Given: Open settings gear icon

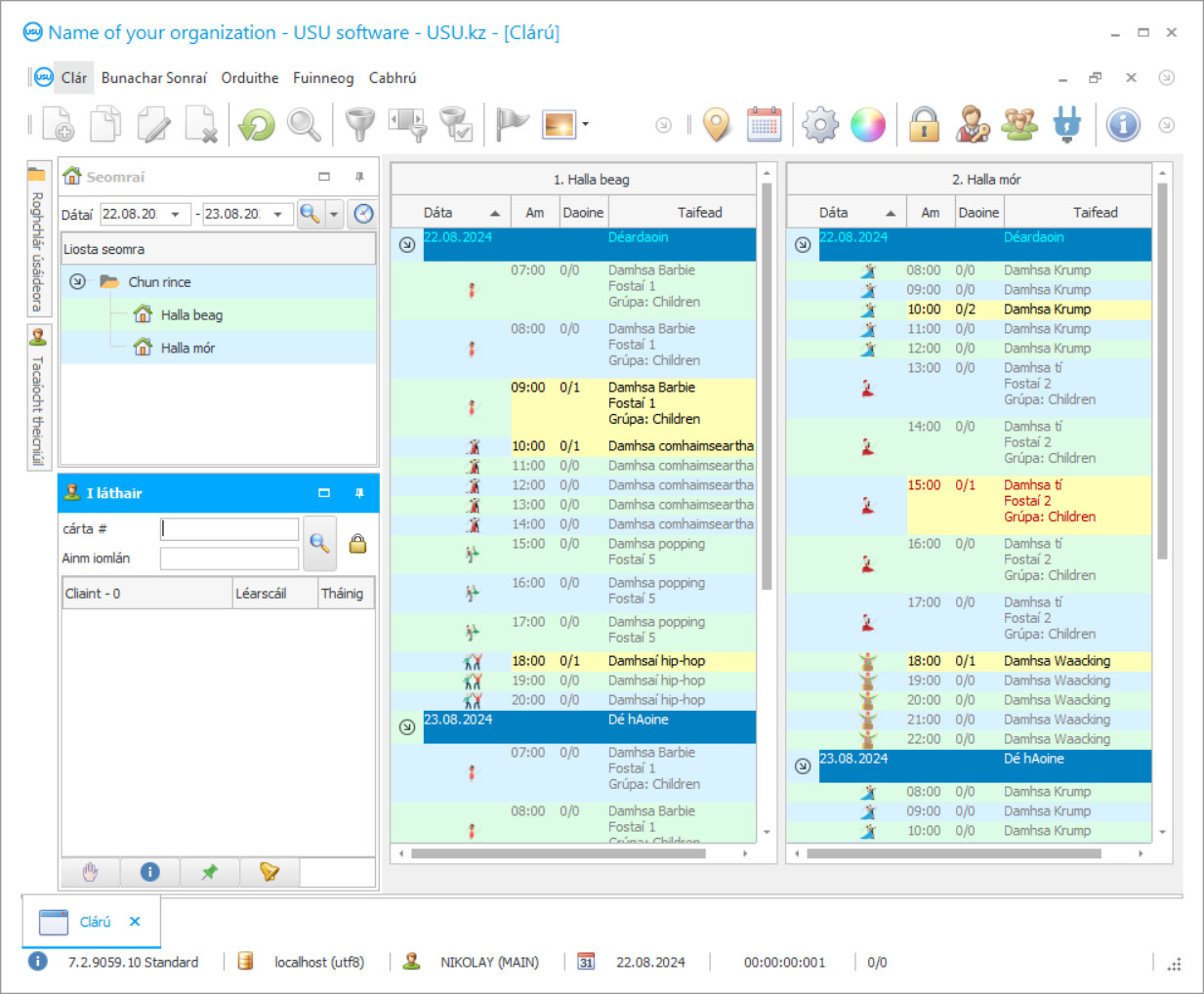Looking at the screenshot, I should point(820,125).
